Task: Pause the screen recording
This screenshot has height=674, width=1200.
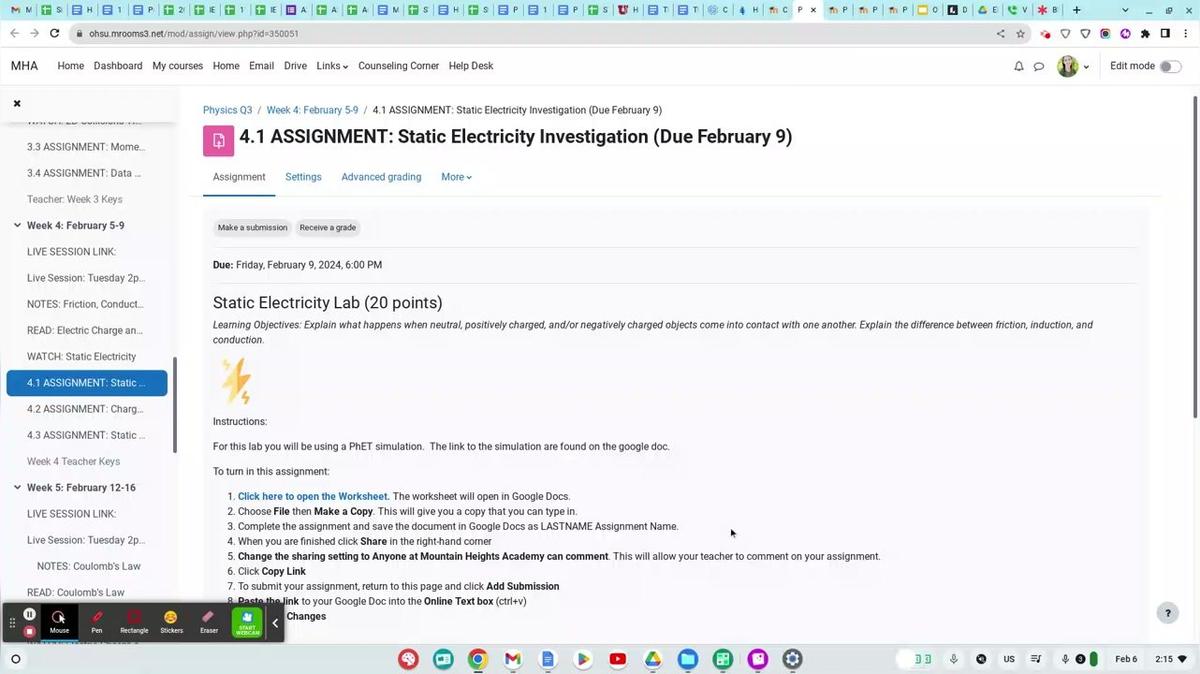Action: 30,614
